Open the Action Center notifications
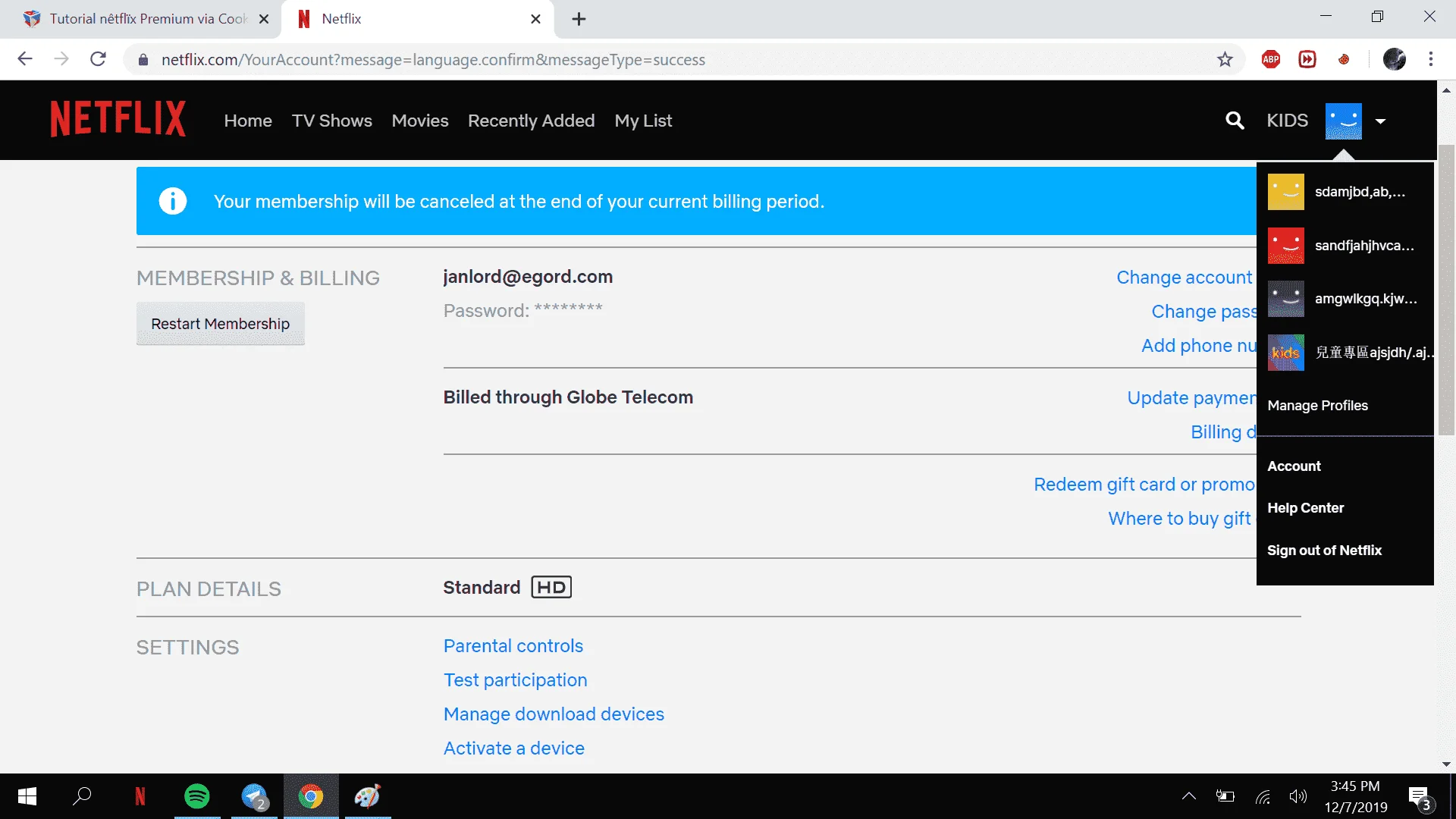Screen dimensions: 1456x819 [x=1420, y=798]
